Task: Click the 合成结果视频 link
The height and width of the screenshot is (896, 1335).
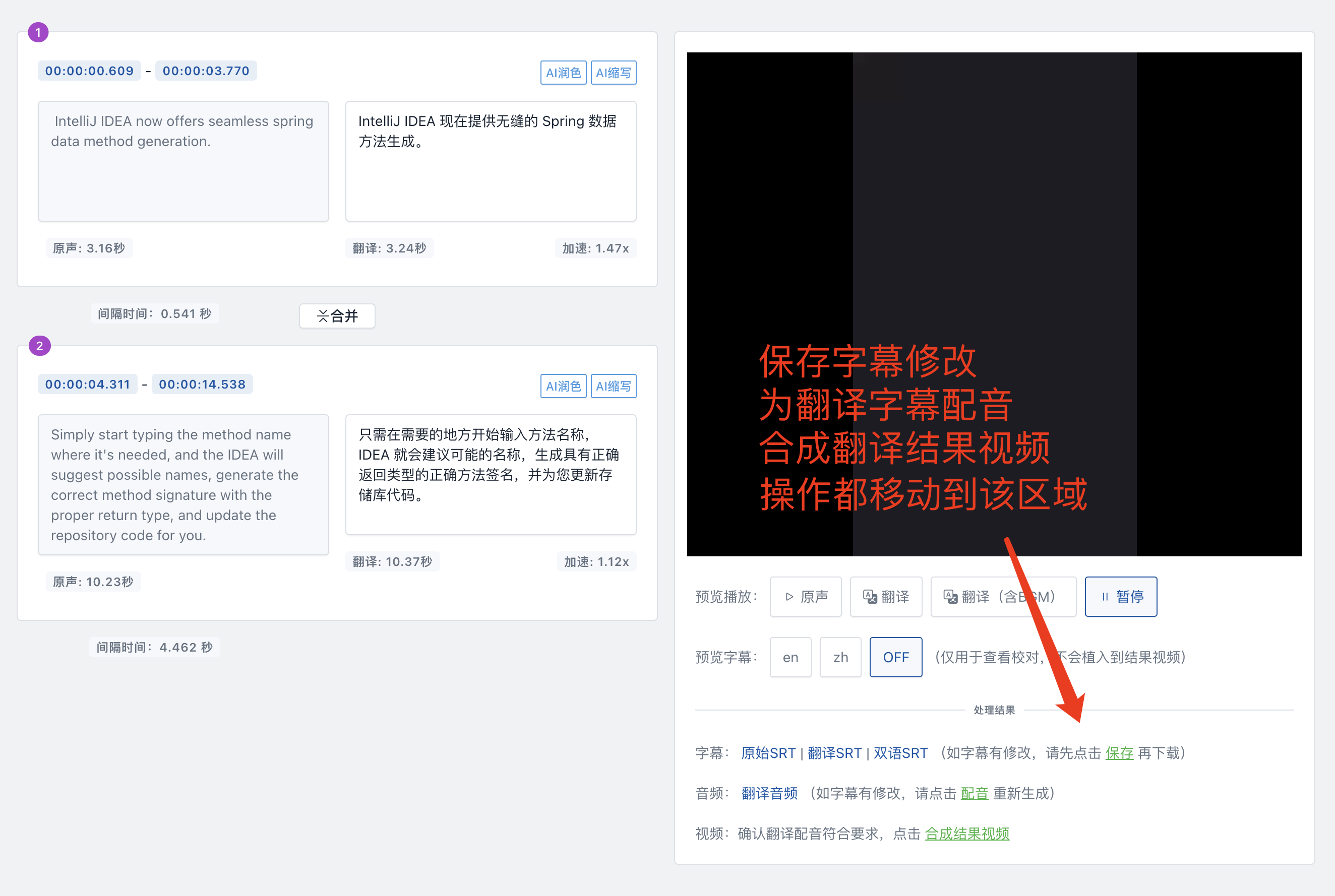Action: (967, 834)
